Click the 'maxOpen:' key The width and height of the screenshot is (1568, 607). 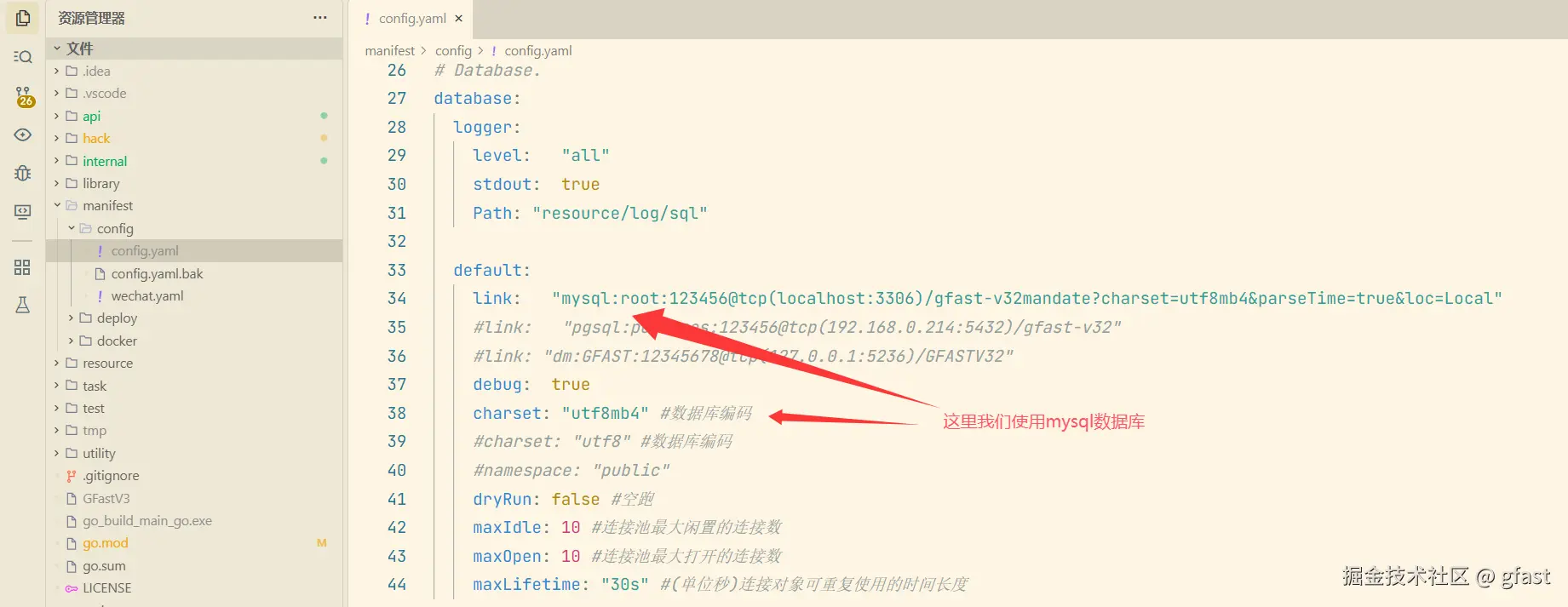pos(512,556)
